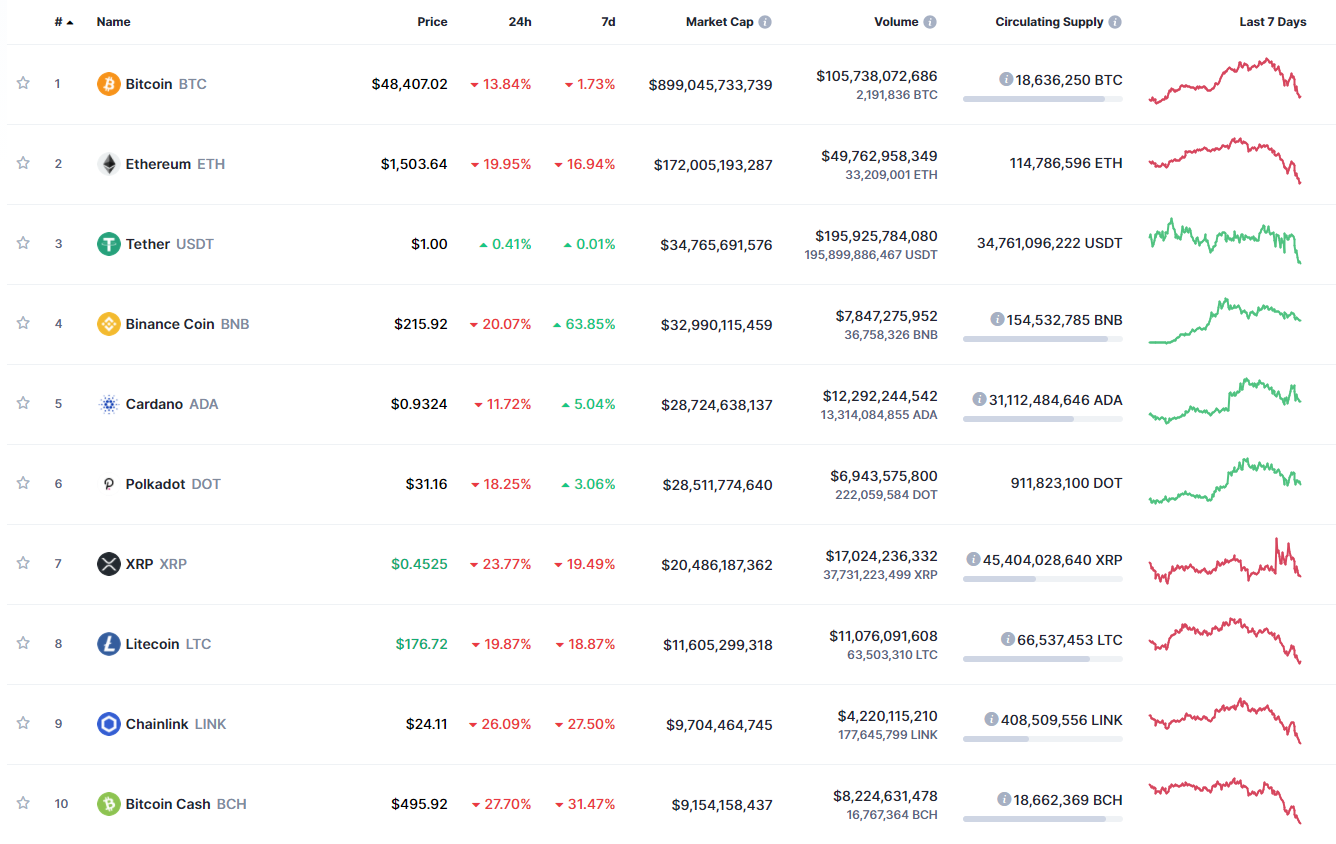Image resolution: width=1336 pixels, height=844 pixels.
Task: Add Tether to watchlist with star
Action: pyautogui.click(x=23, y=243)
